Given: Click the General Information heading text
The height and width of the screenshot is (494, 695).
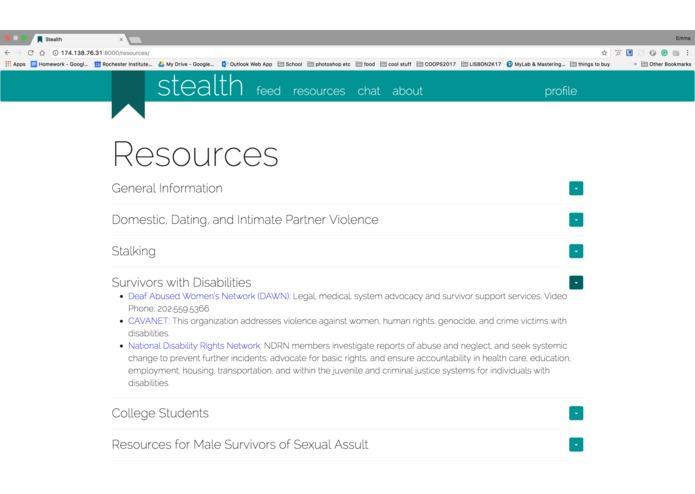Looking at the screenshot, I should [x=167, y=188].
